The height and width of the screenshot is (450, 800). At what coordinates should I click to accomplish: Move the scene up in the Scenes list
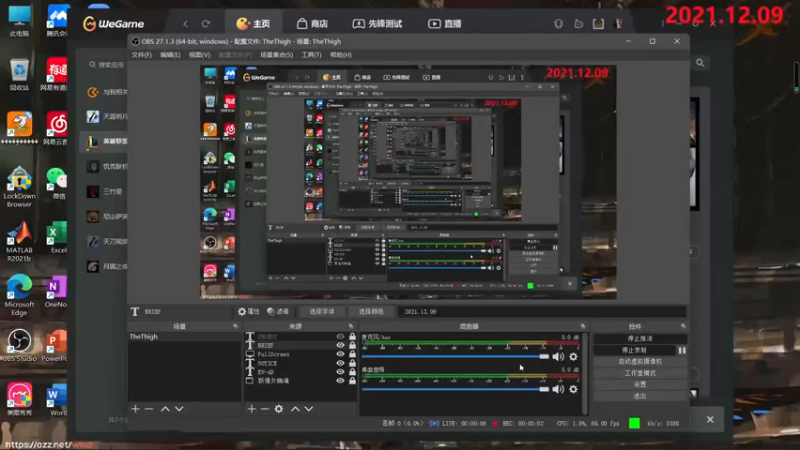(x=165, y=409)
